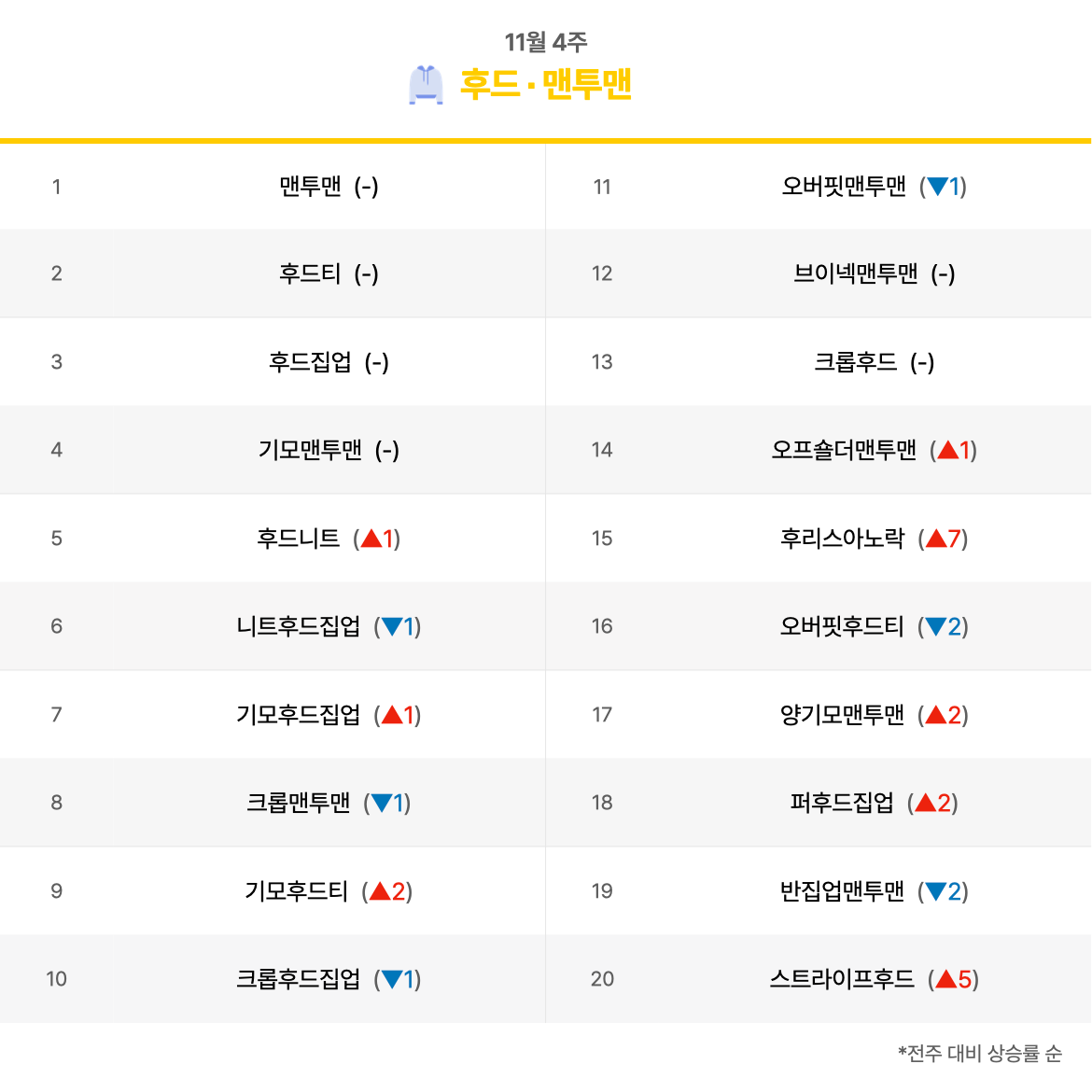This screenshot has height=1092, width=1092.
Task: Click the blue down arrow next to 니트후드집업
Action: coord(392,626)
